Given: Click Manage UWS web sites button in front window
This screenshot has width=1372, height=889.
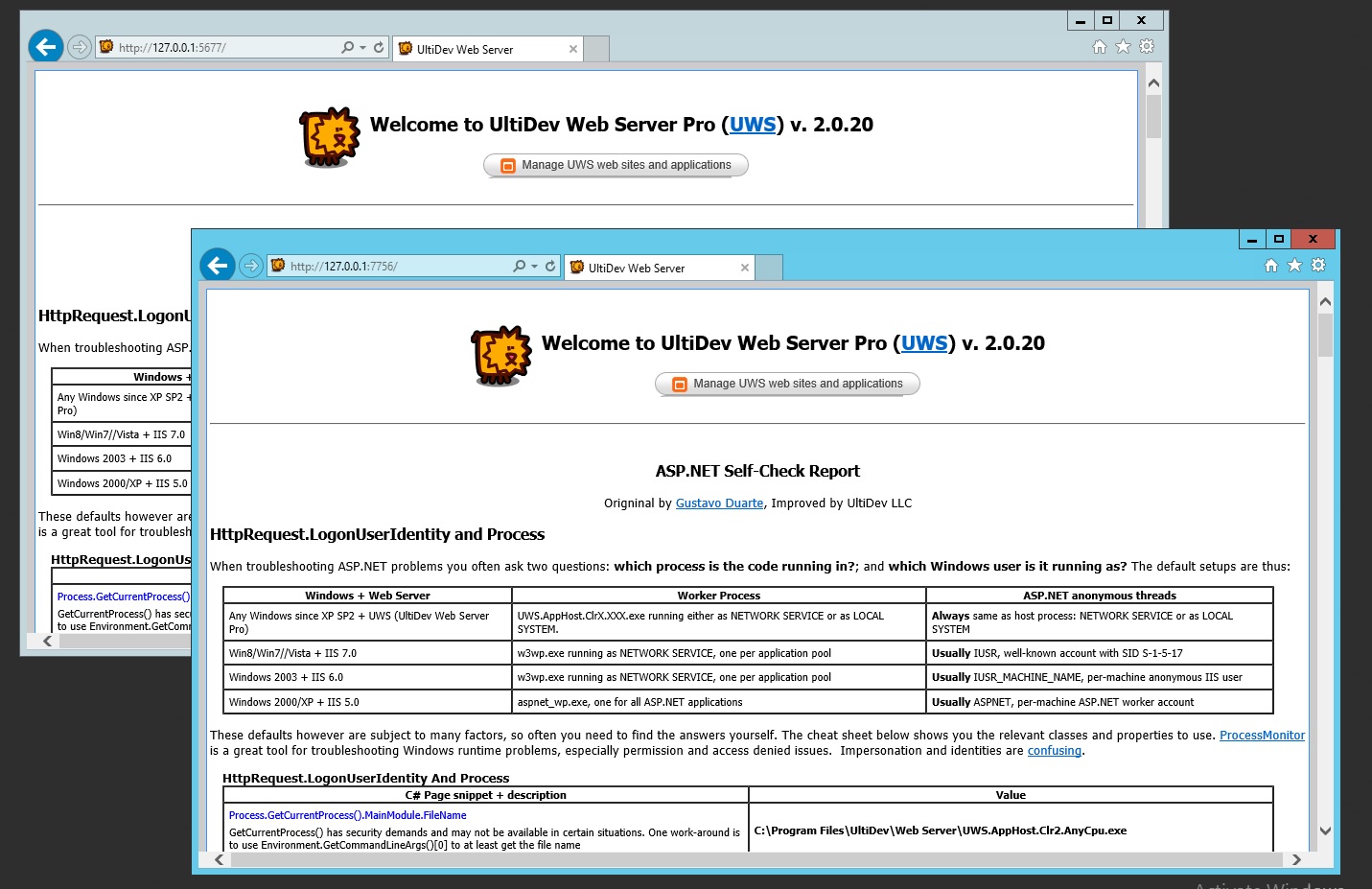Looking at the screenshot, I should click(787, 384).
